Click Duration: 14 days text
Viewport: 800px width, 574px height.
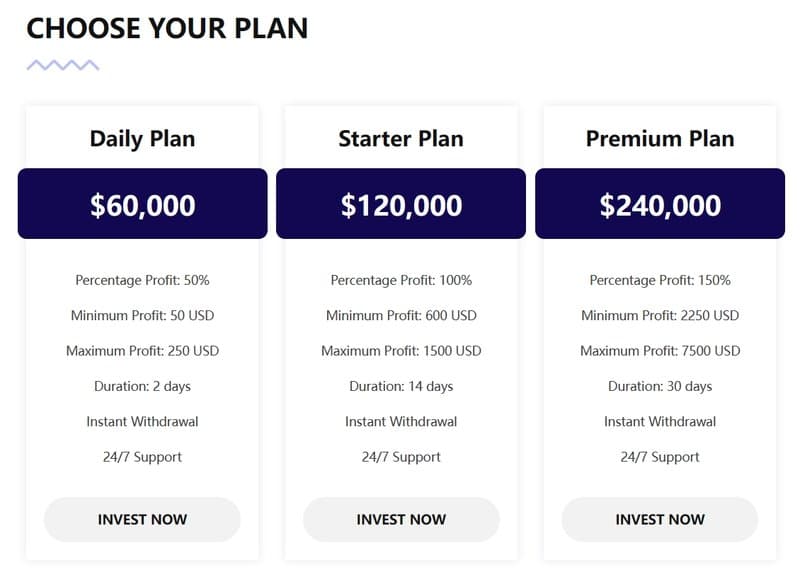pyautogui.click(x=401, y=386)
